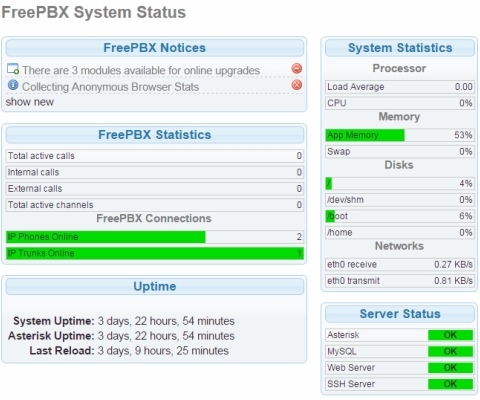Click the FreePBX Notices header

(x=155, y=48)
